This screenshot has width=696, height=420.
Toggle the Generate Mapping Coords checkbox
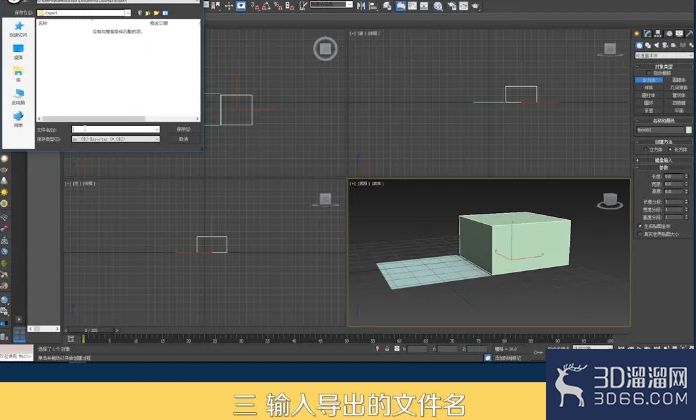[640, 226]
